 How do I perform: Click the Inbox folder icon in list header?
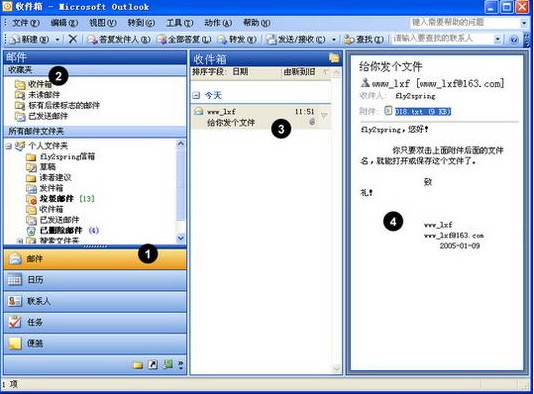click(x=334, y=58)
